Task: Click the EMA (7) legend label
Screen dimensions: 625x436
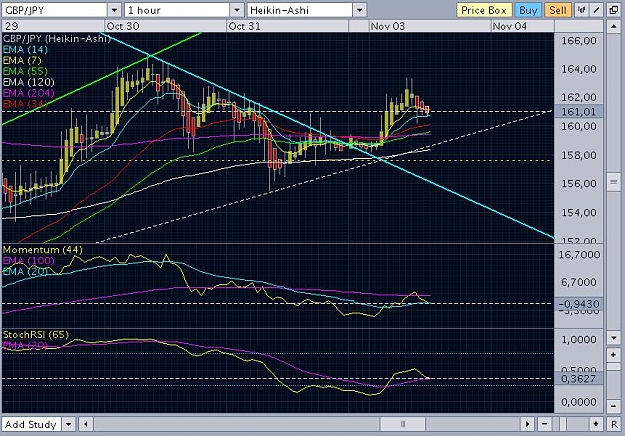Action: point(22,61)
